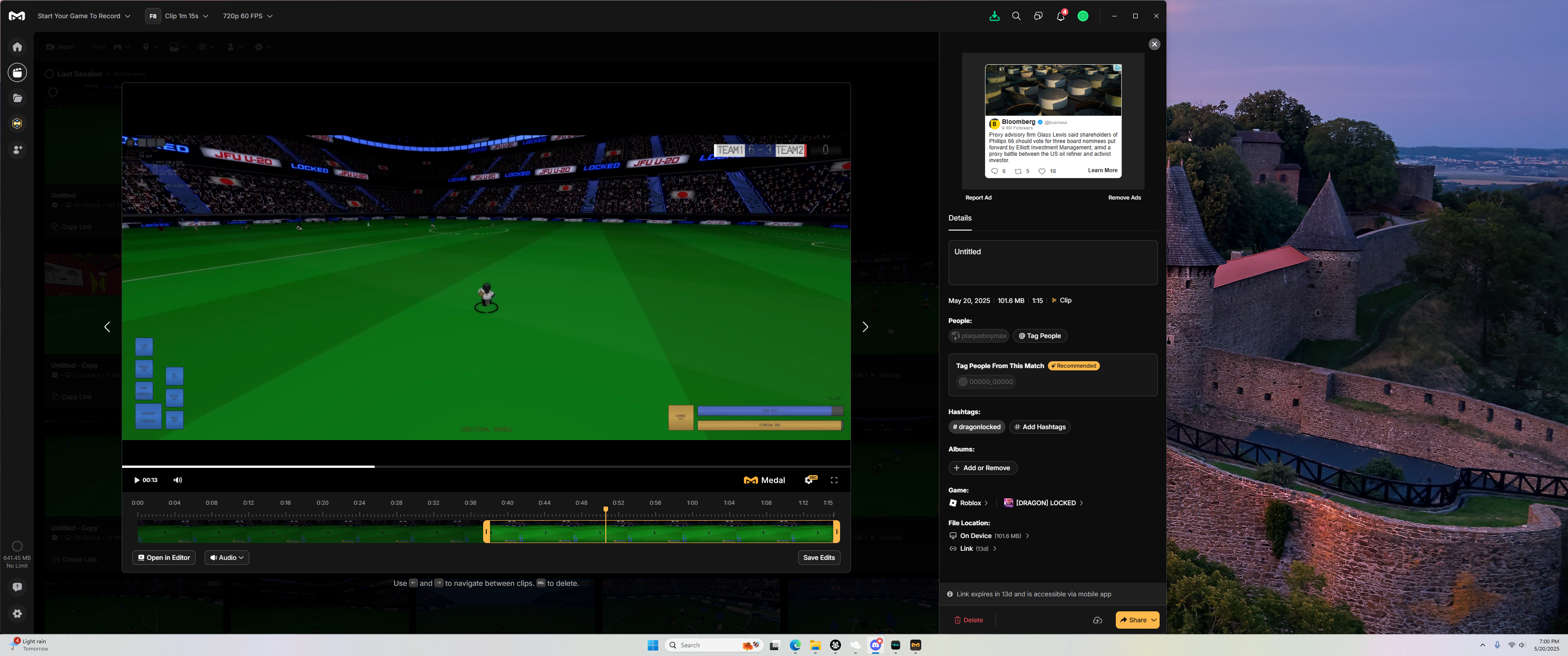Click Save Edits
Viewport: 1568px width, 656px height.
pyautogui.click(x=819, y=558)
